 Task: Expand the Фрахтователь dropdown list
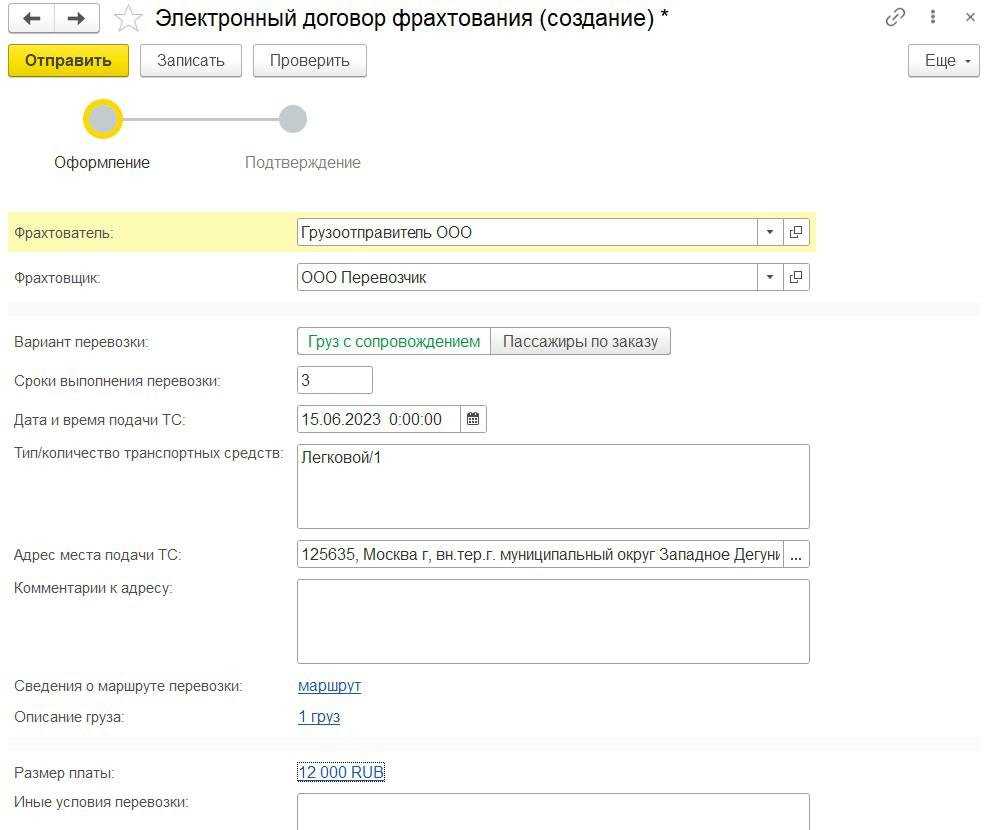coord(769,232)
